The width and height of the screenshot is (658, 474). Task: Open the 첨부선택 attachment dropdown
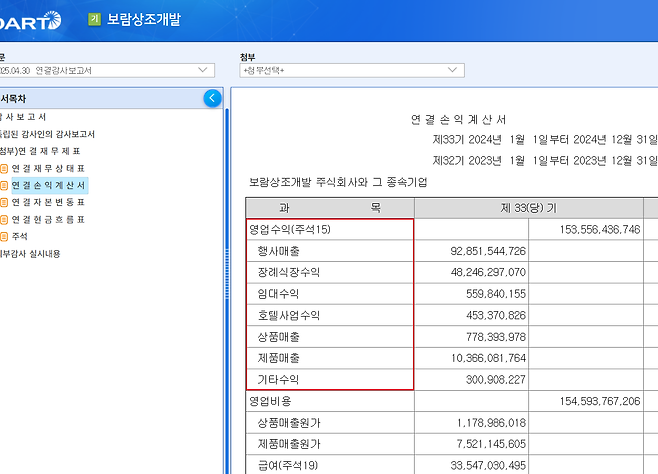(352, 70)
